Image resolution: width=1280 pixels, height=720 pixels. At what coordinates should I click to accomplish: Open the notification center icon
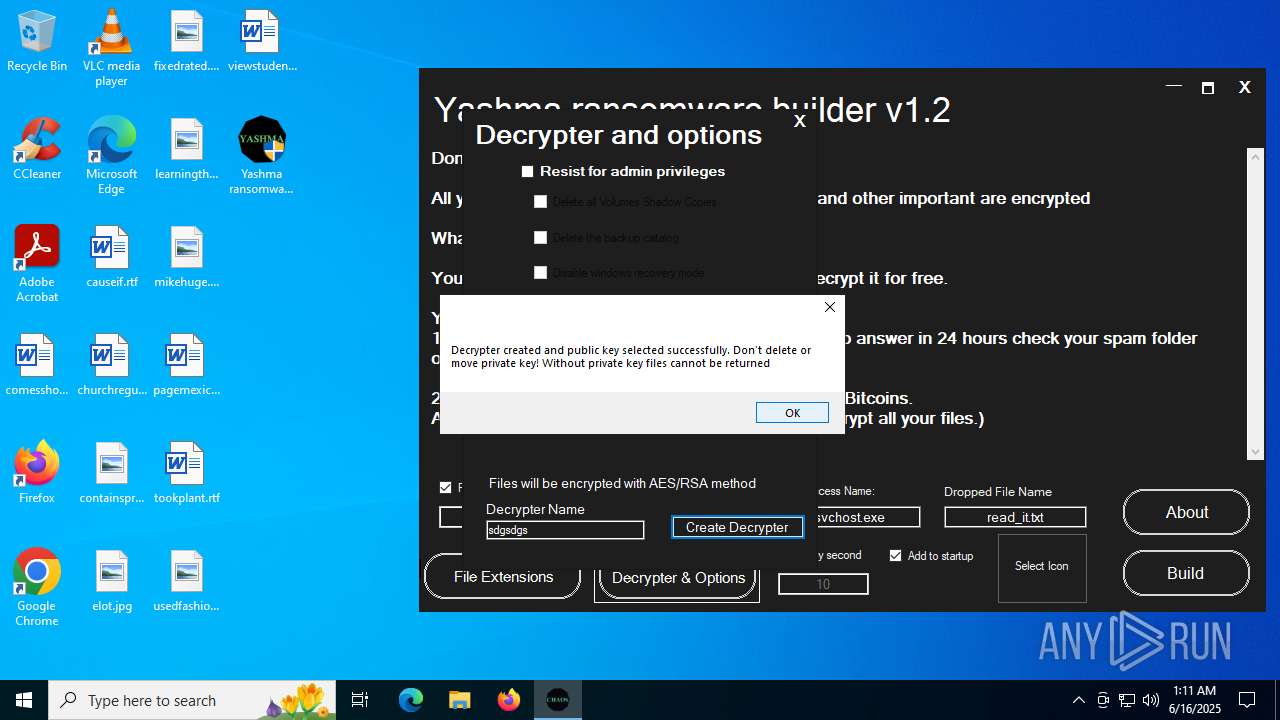pos(1247,700)
